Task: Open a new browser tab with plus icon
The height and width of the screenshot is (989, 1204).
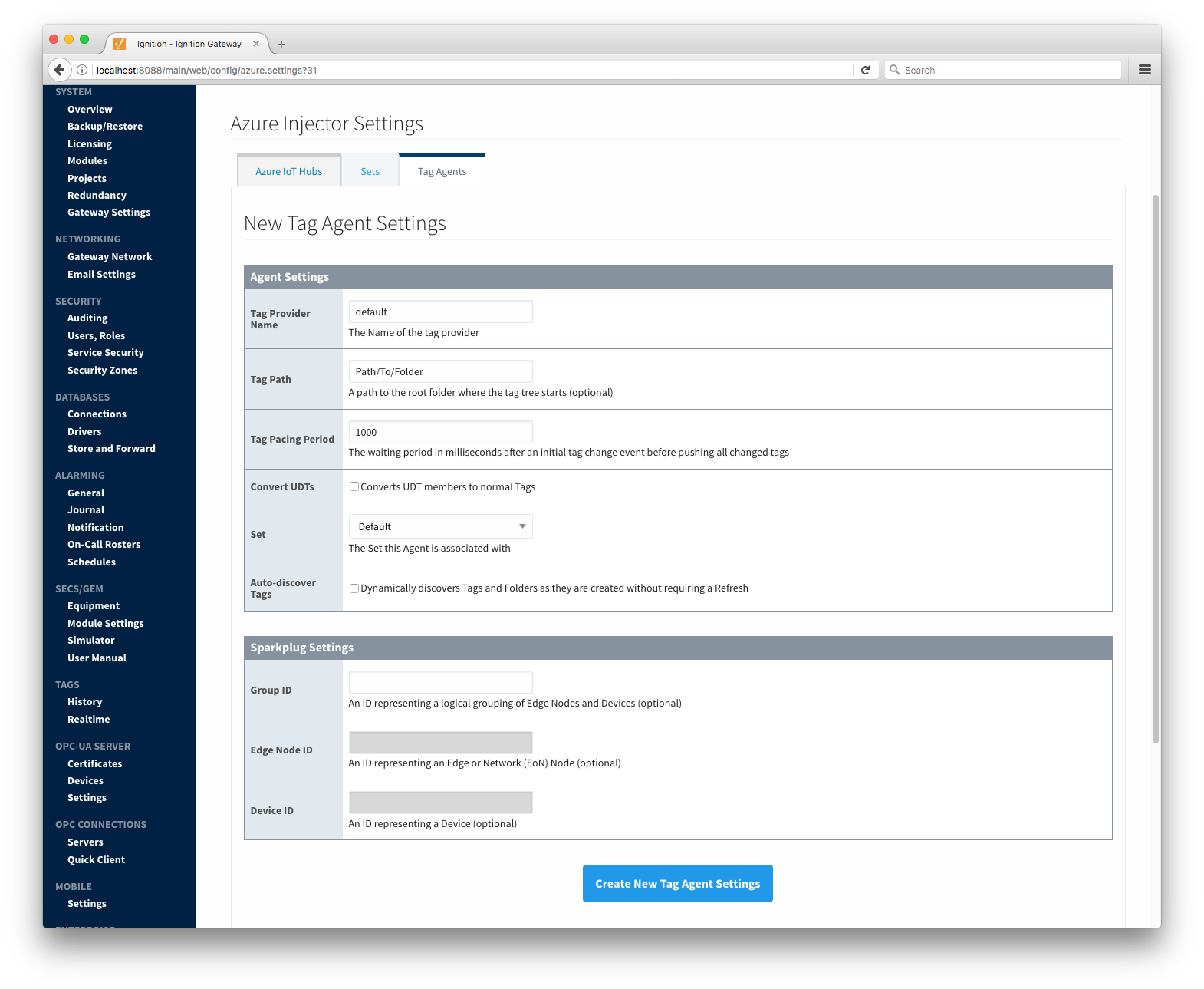Action: click(x=281, y=45)
